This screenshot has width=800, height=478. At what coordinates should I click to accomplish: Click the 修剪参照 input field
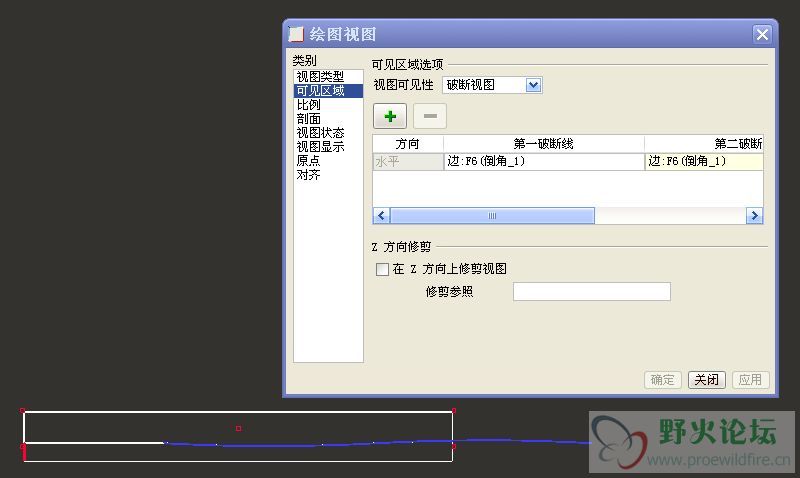tap(592, 292)
